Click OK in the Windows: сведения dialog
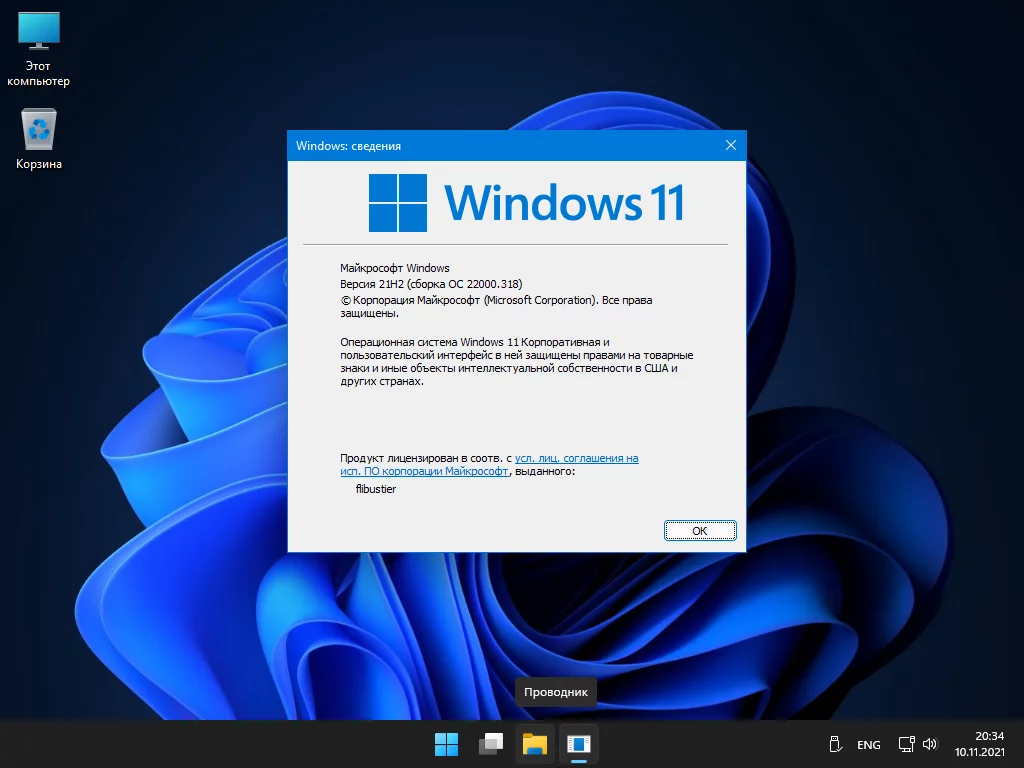 [700, 530]
